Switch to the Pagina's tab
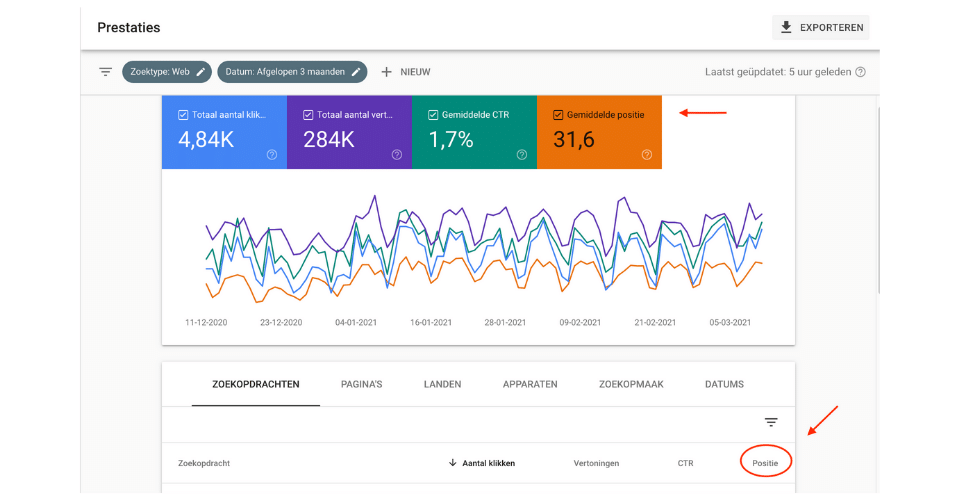This screenshot has width=960, height=500. pyautogui.click(x=361, y=384)
